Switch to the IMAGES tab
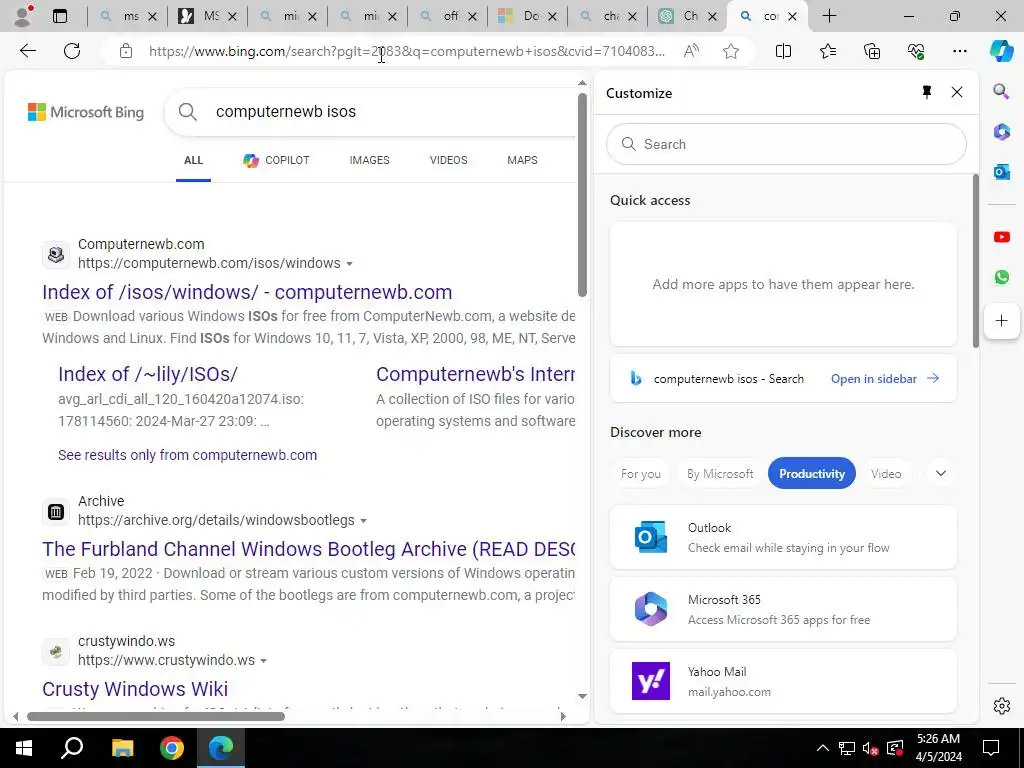 tap(369, 160)
